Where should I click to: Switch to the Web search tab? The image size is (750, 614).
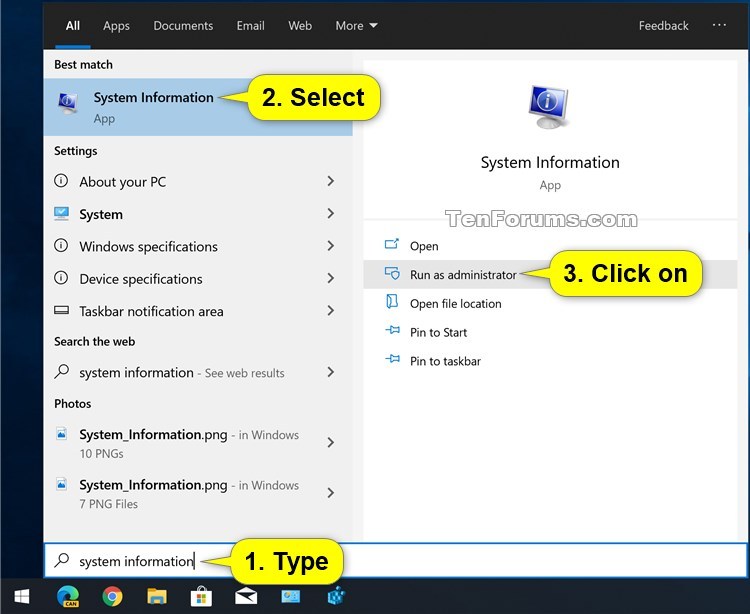(300, 25)
